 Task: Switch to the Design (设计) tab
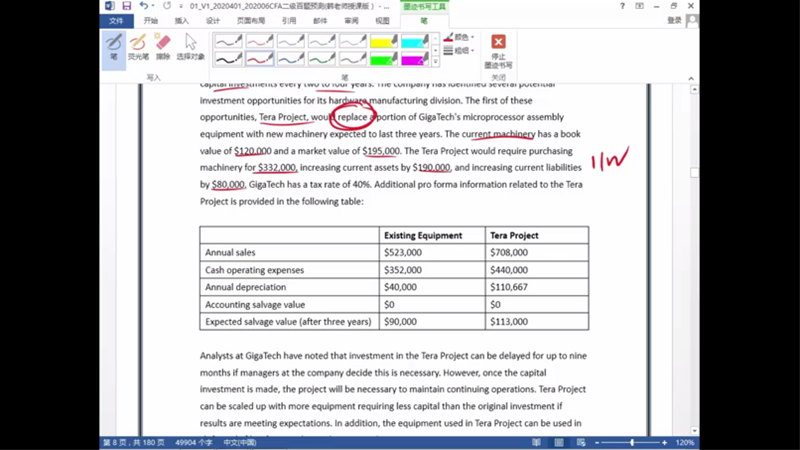click(213, 21)
